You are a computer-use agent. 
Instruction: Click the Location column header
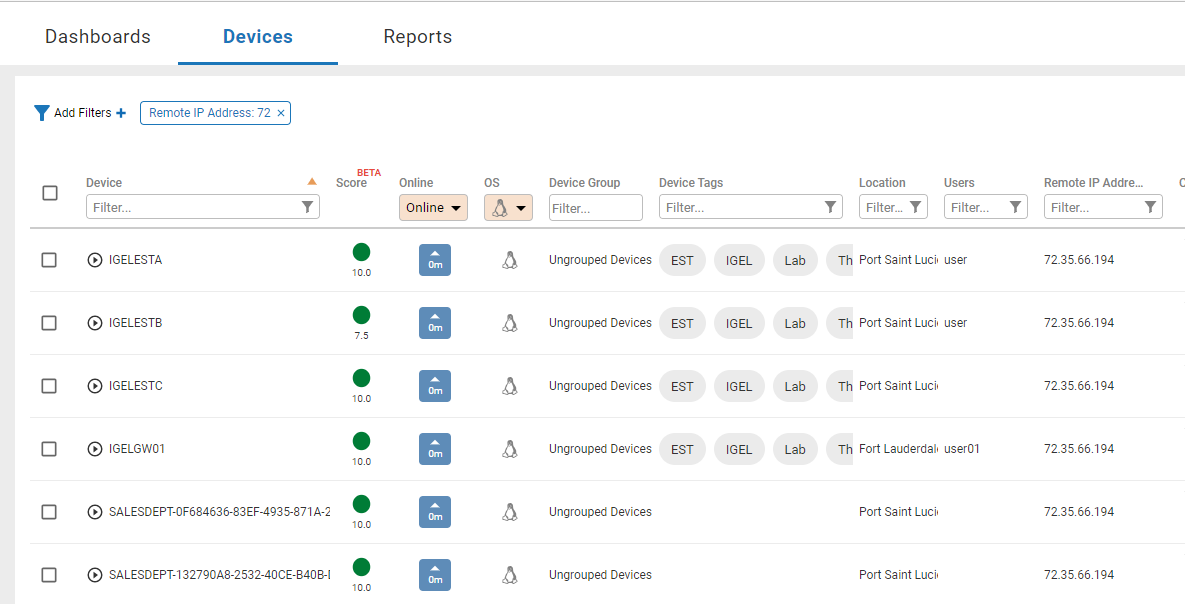[882, 183]
